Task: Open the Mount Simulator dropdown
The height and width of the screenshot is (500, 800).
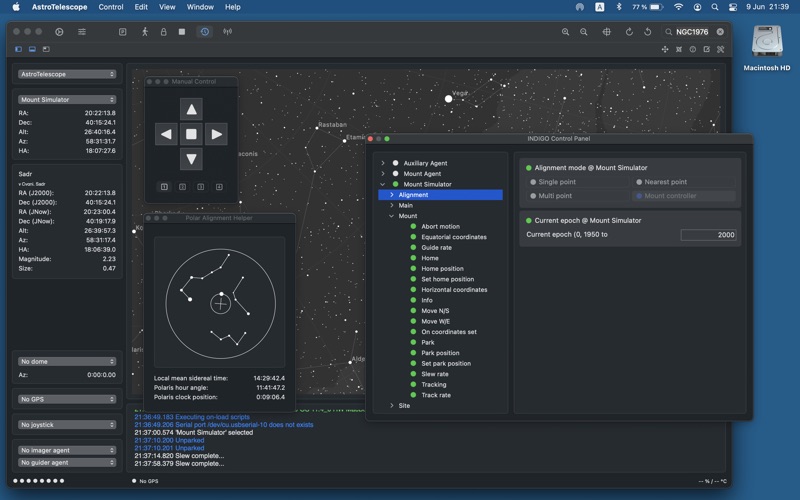Action: (x=67, y=100)
